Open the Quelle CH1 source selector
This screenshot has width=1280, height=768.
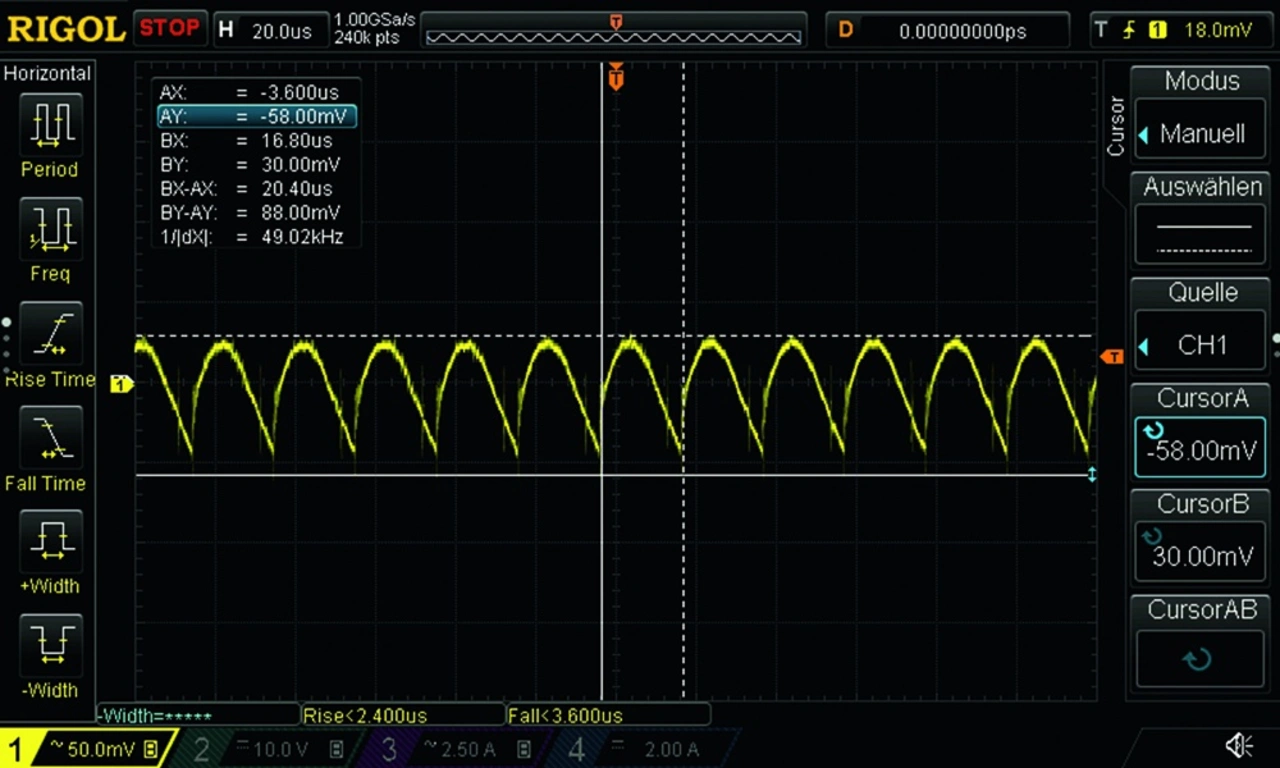point(1201,345)
